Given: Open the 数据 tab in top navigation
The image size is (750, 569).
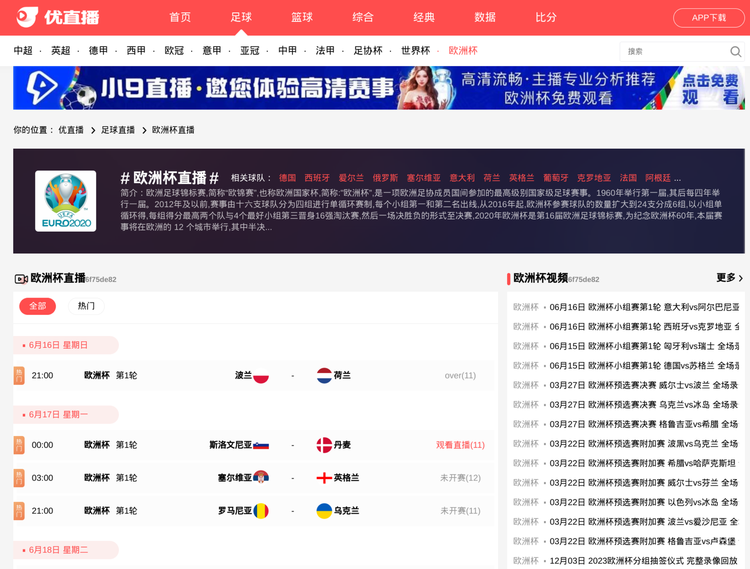Looking at the screenshot, I should point(485,17).
